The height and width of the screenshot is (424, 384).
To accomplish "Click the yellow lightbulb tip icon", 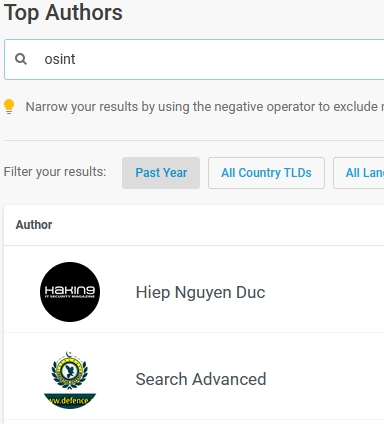I will click(9, 107).
